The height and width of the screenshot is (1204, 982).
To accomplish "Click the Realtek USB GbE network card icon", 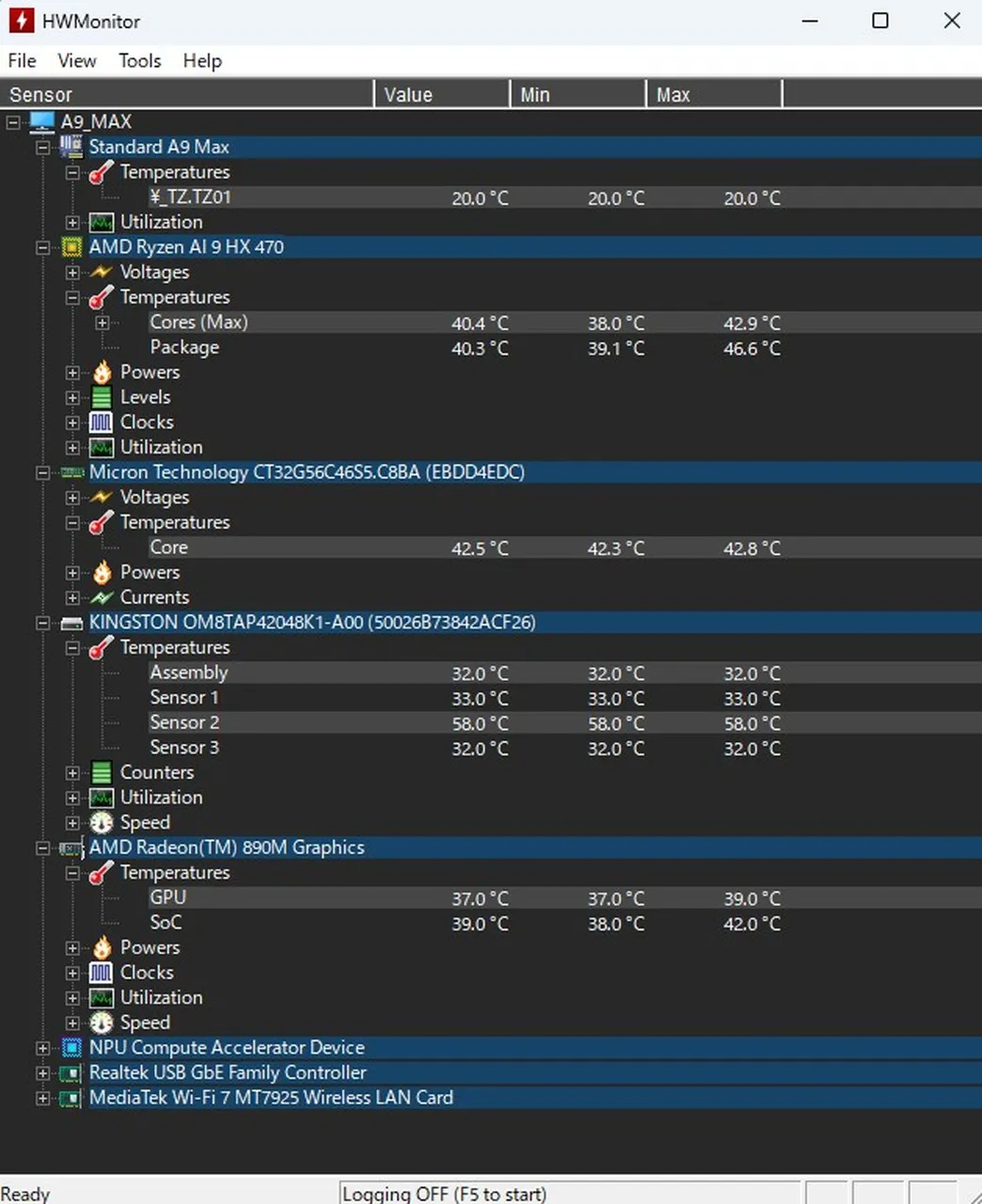I will [71, 1073].
